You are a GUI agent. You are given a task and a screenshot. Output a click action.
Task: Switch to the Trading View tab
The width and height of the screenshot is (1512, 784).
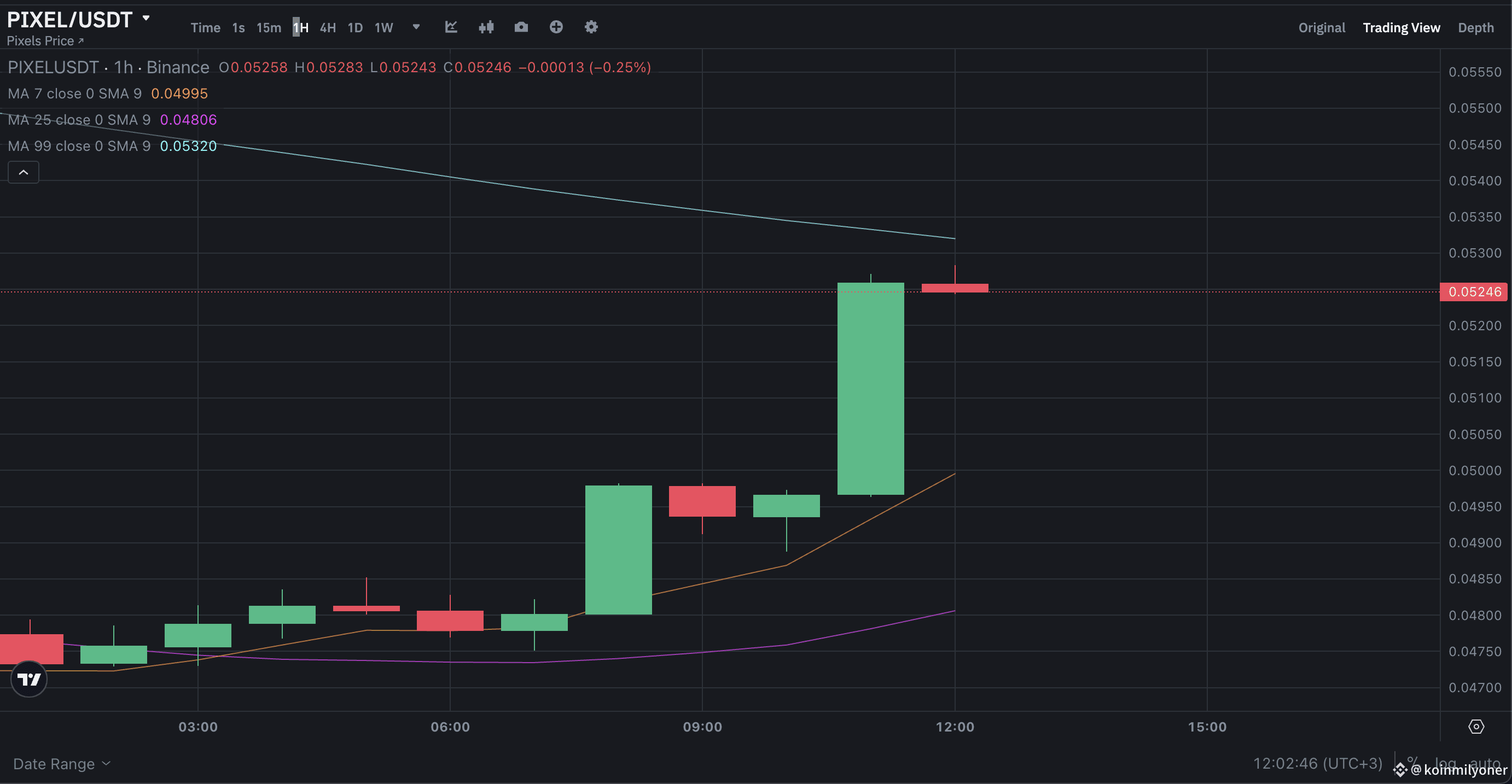1401,27
